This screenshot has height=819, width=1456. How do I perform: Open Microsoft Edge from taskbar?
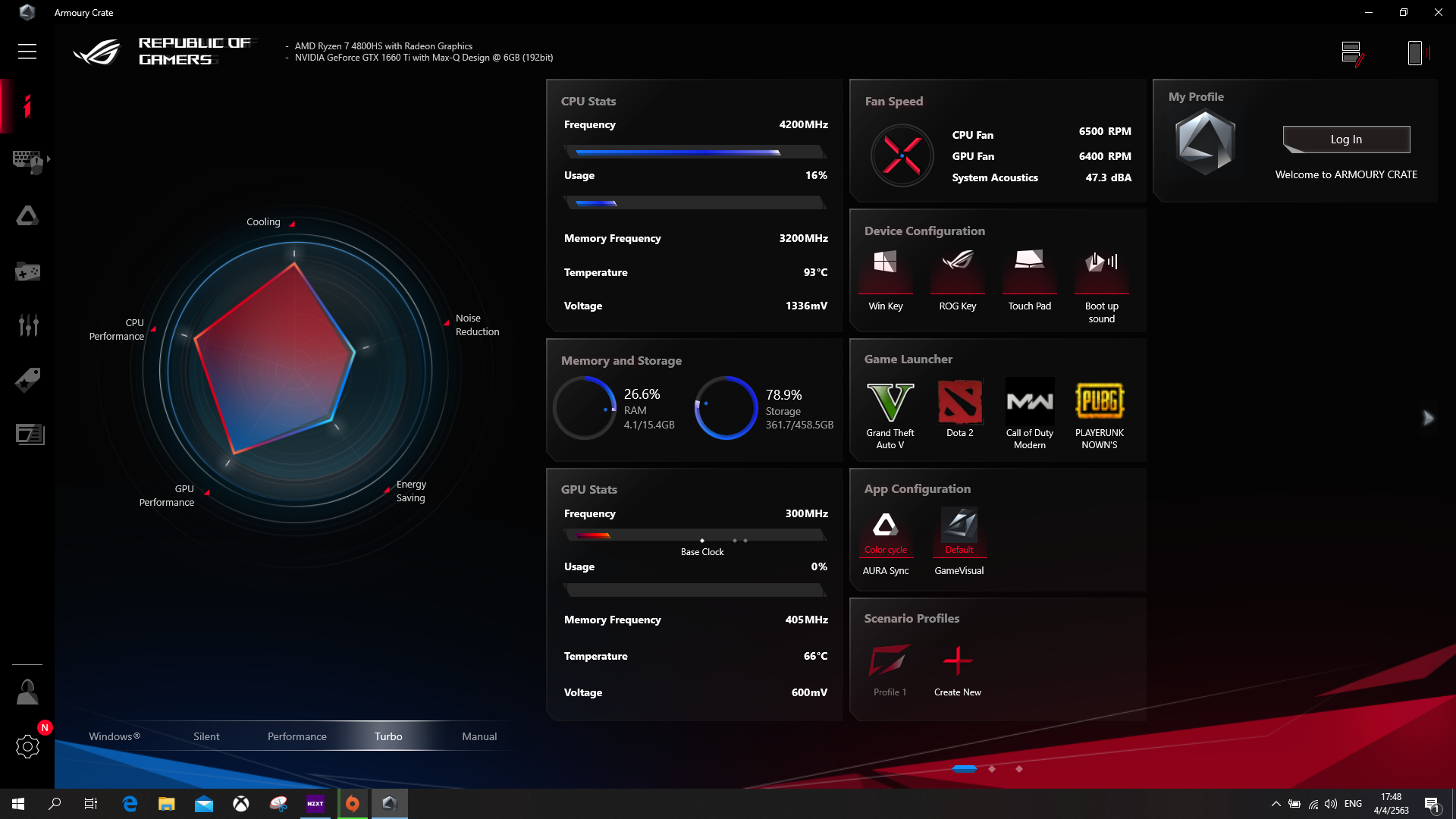pyautogui.click(x=130, y=804)
